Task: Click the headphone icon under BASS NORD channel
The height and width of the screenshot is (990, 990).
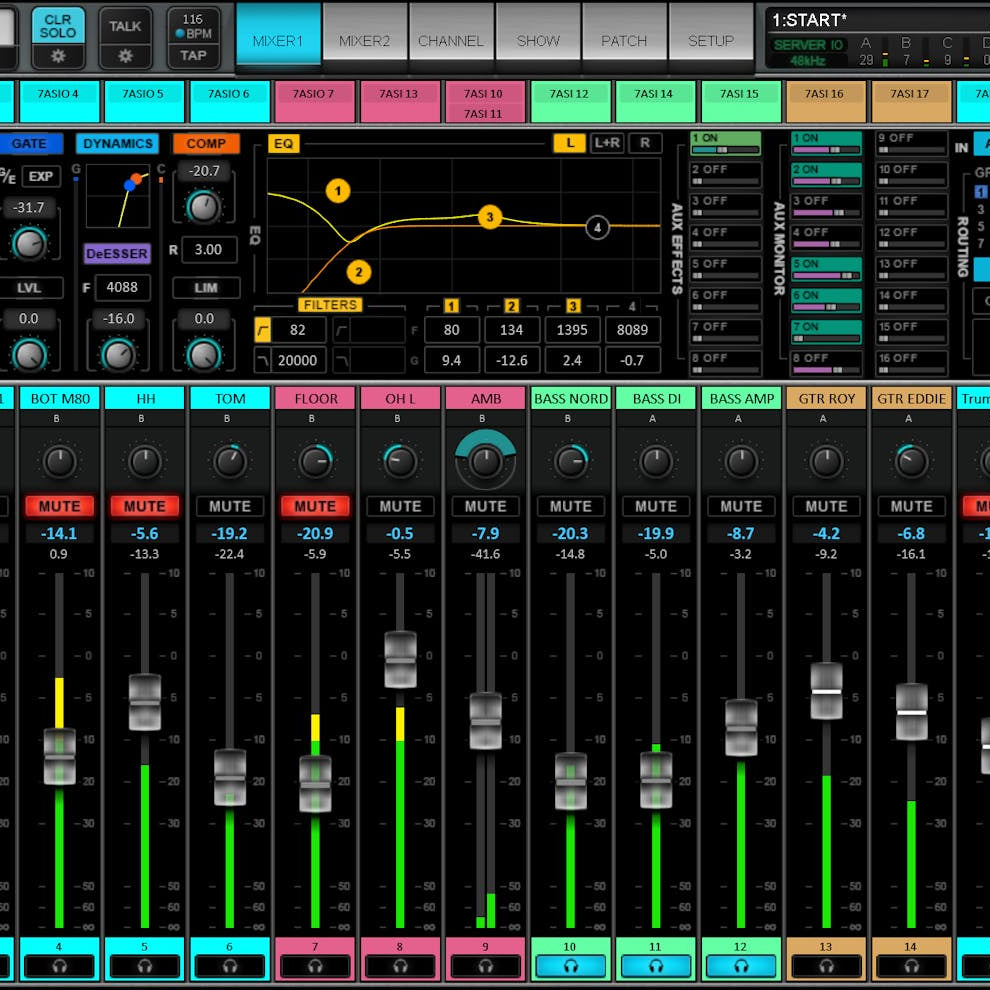Action: 571,965
